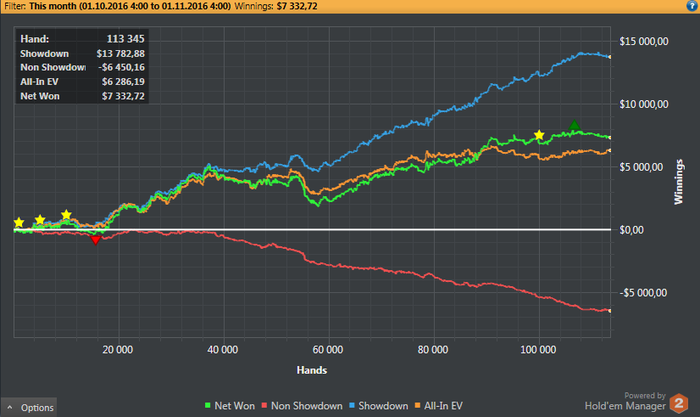Click the red Non Showdown legend swatch
The image size is (700, 417).
(x=264, y=405)
